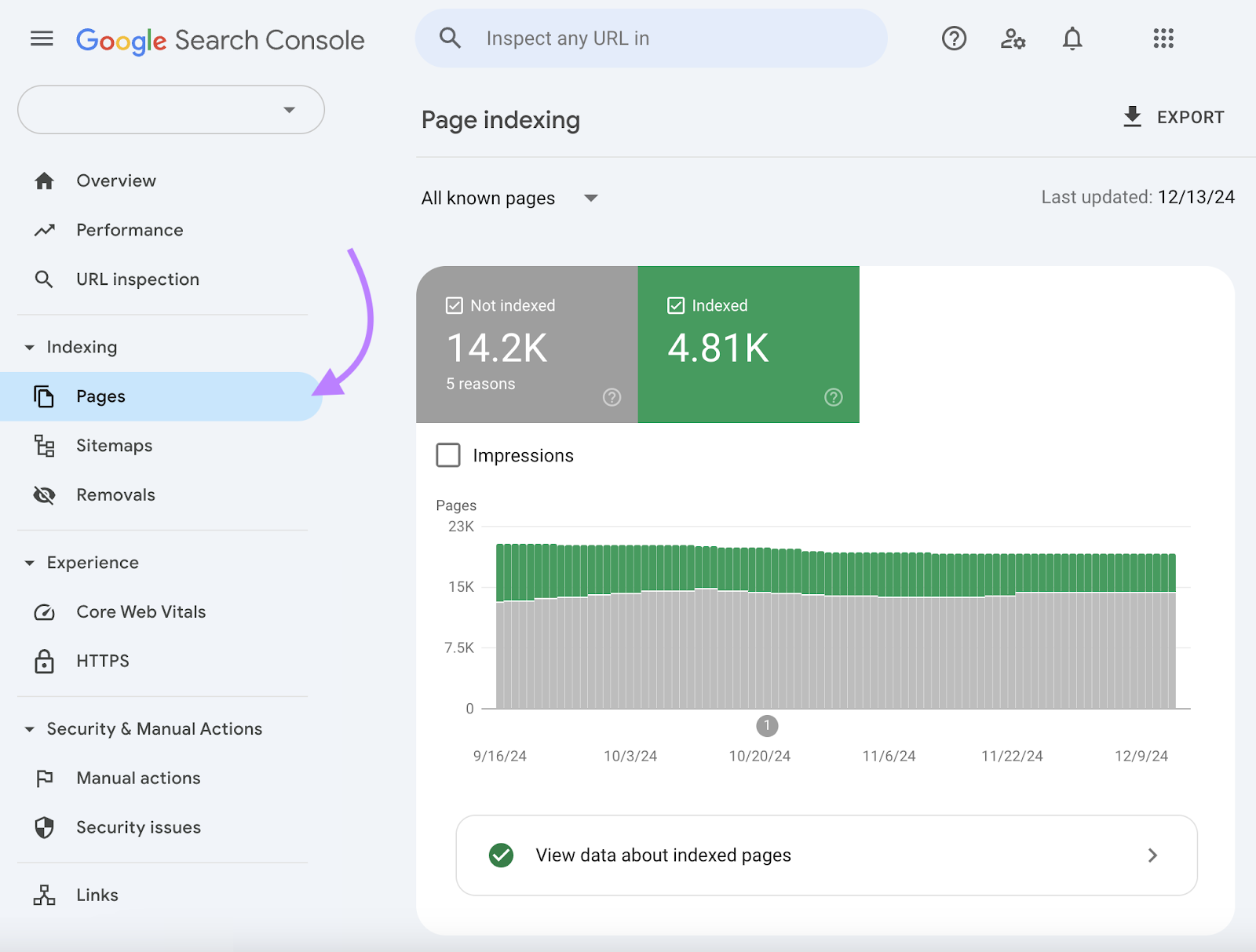Click the Removals eye icon
This screenshot has width=1256, height=952.
tap(45, 494)
